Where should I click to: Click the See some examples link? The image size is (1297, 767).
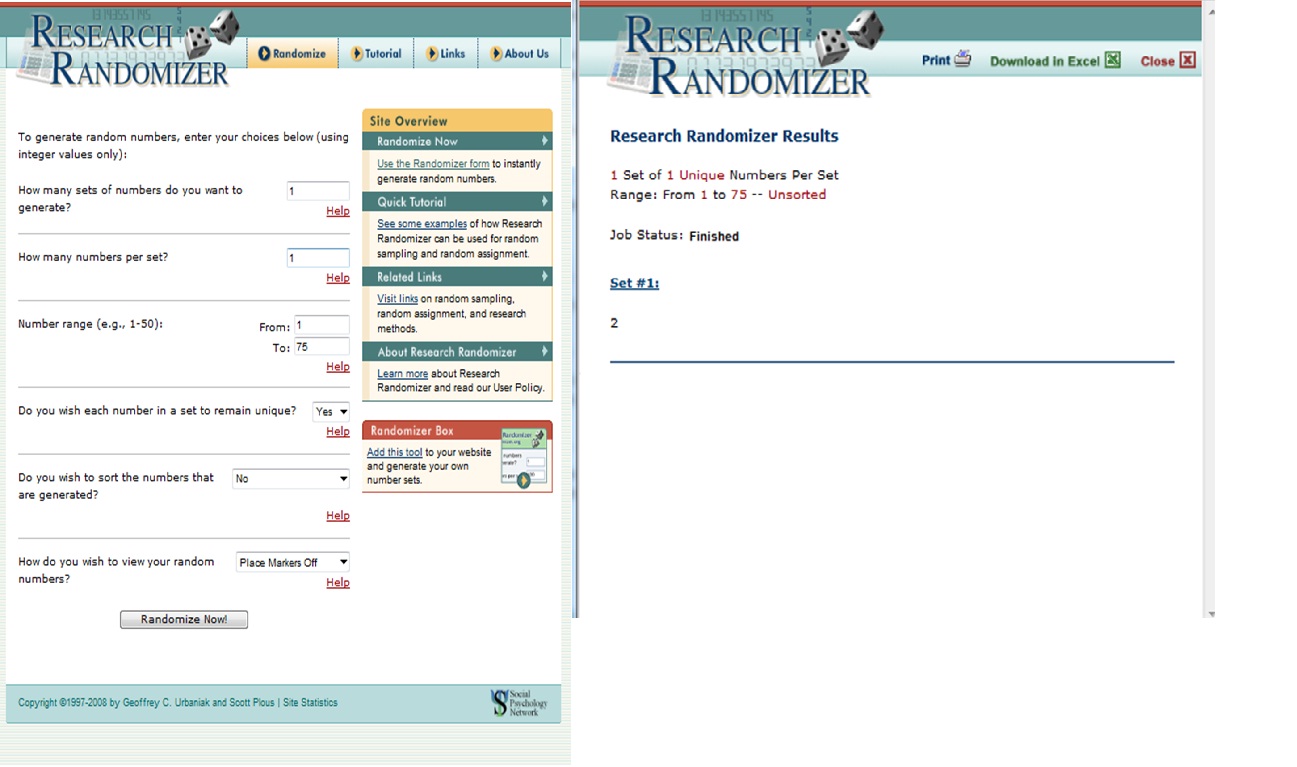coord(422,224)
